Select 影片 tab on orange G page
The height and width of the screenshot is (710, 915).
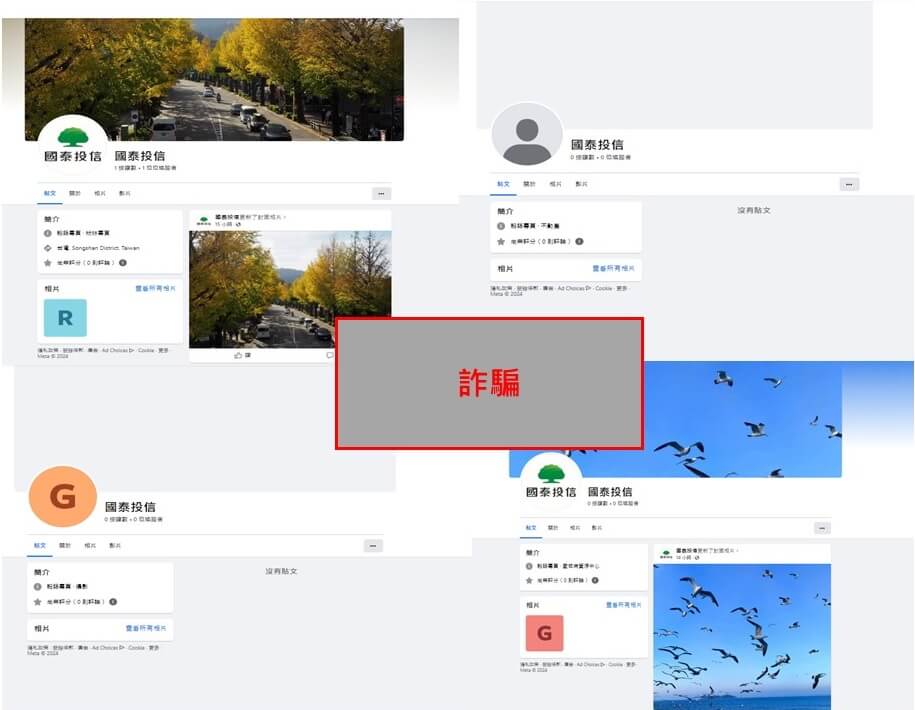click(115, 545)
